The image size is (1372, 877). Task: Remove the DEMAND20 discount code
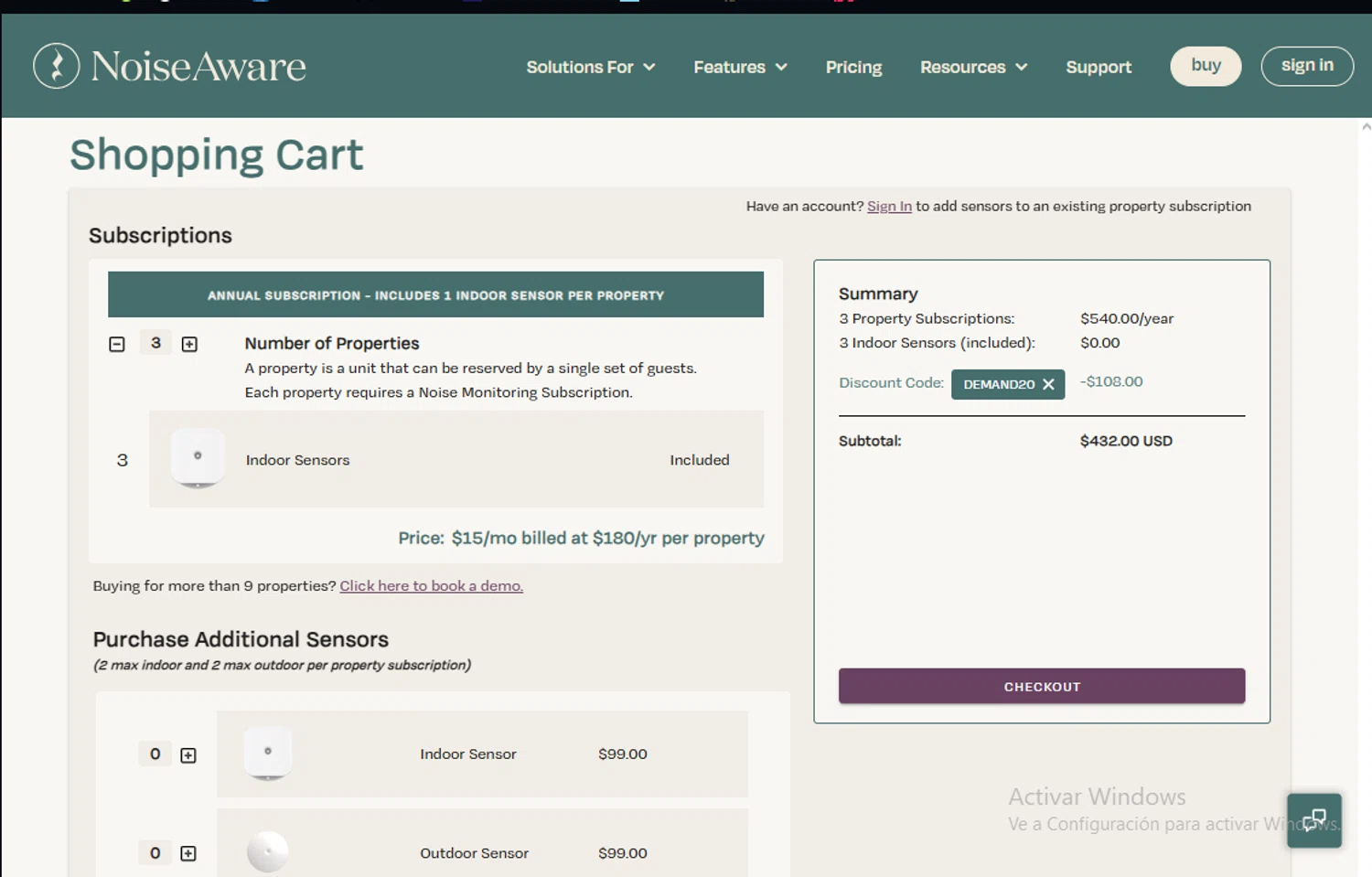point(1048,385)
